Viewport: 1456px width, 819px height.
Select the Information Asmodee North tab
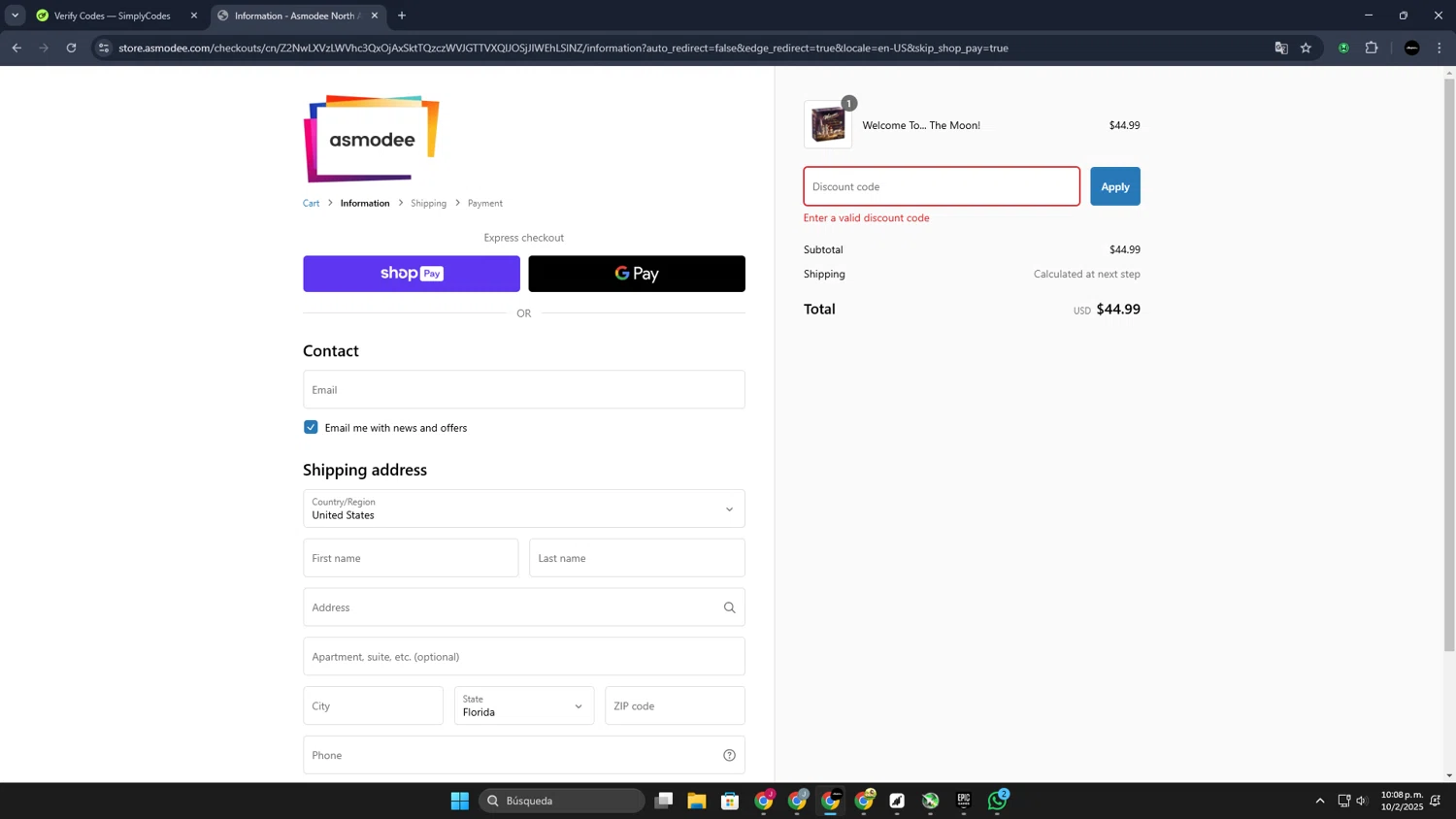pos(298,16)
